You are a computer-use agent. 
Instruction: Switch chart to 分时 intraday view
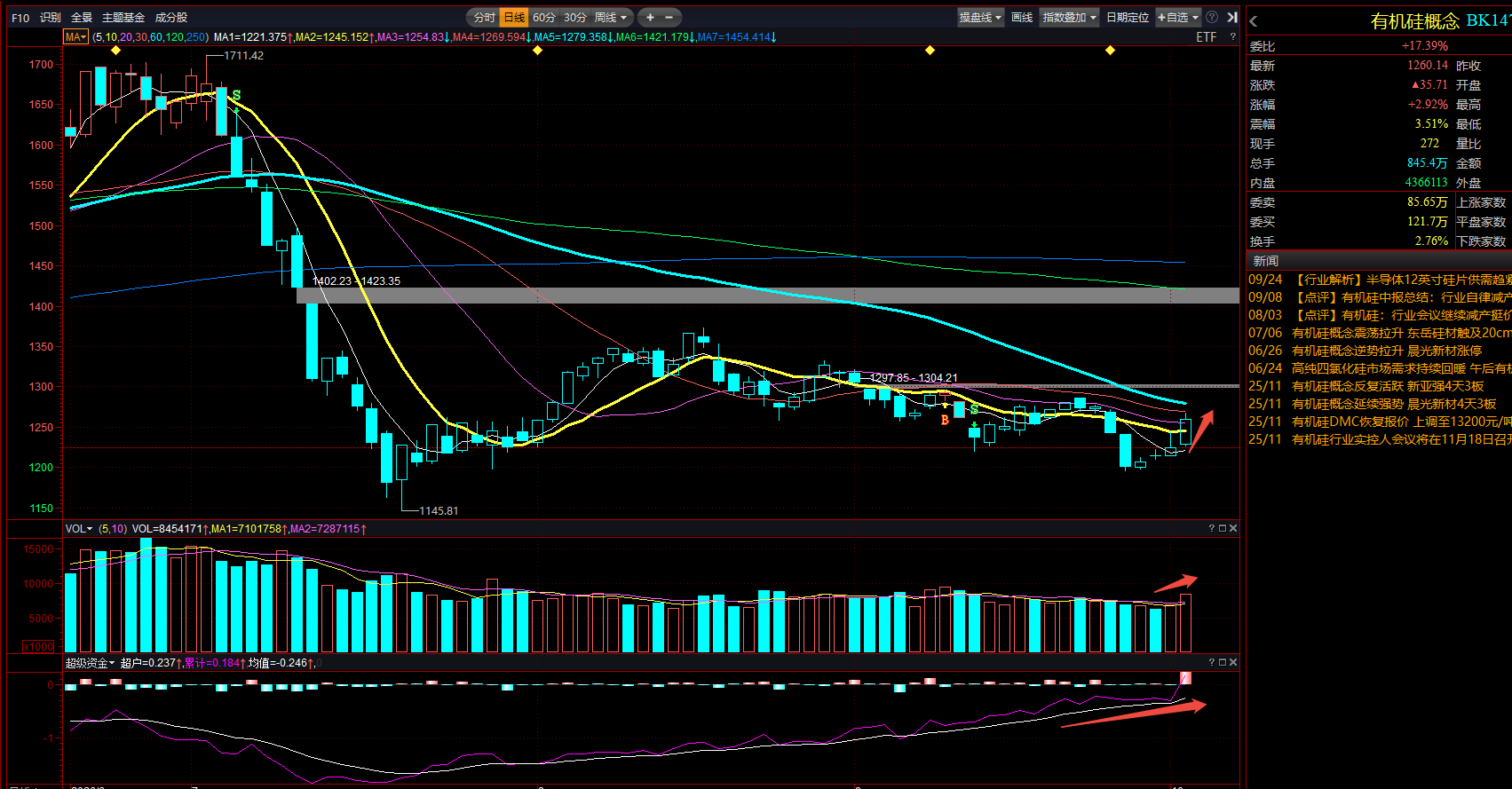point(485,17)
